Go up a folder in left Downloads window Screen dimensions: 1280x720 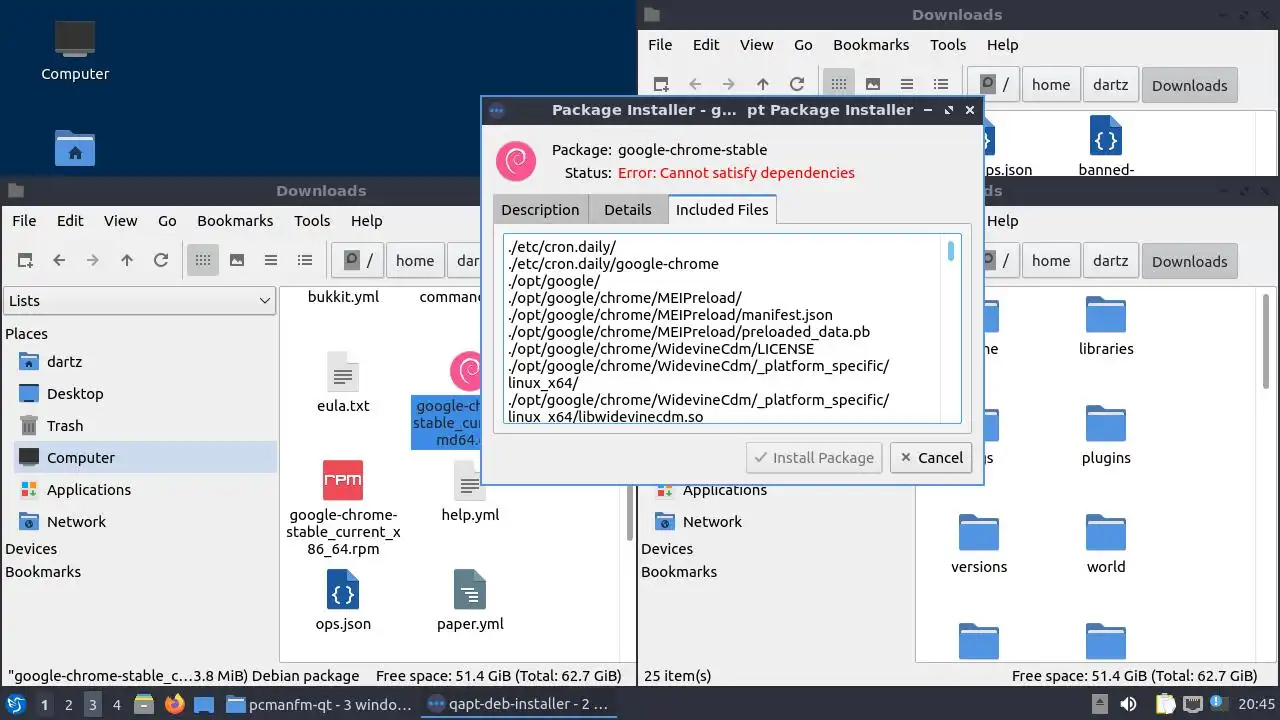[x=127, y=260]
